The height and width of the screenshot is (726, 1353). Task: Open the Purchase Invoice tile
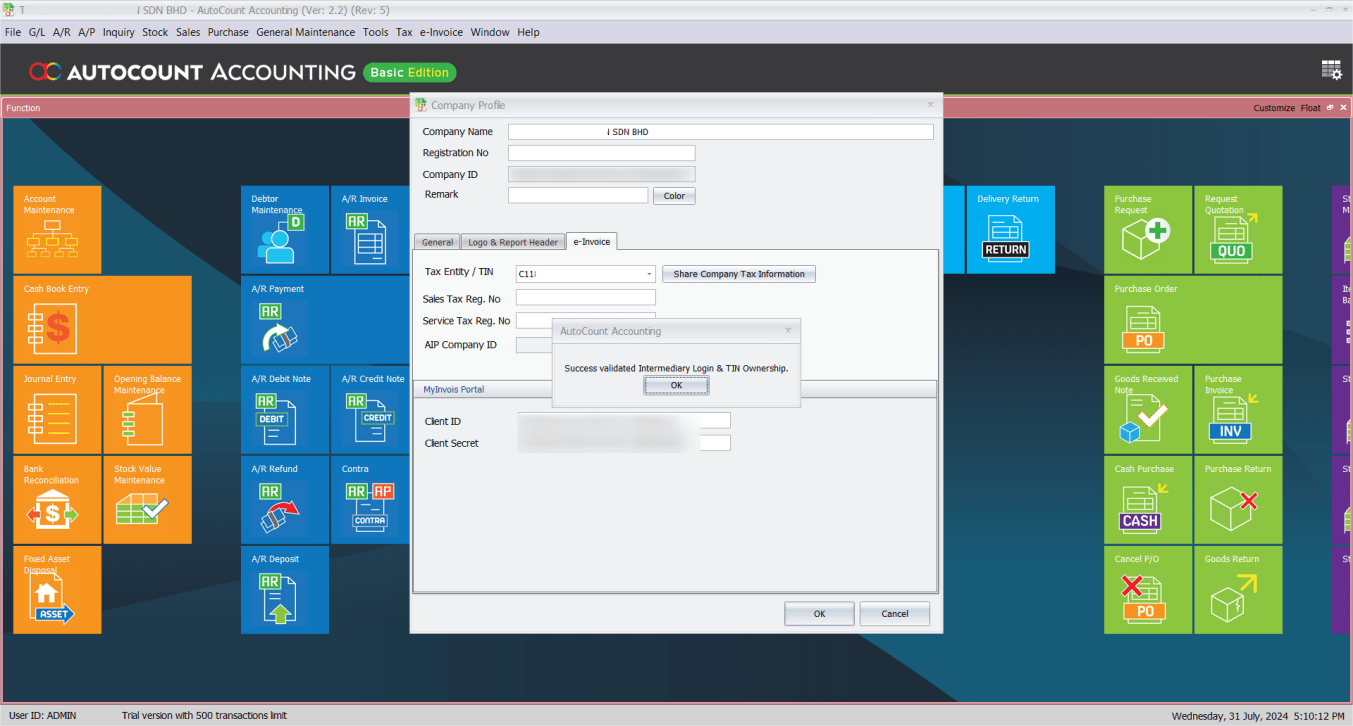(1238, 410)
